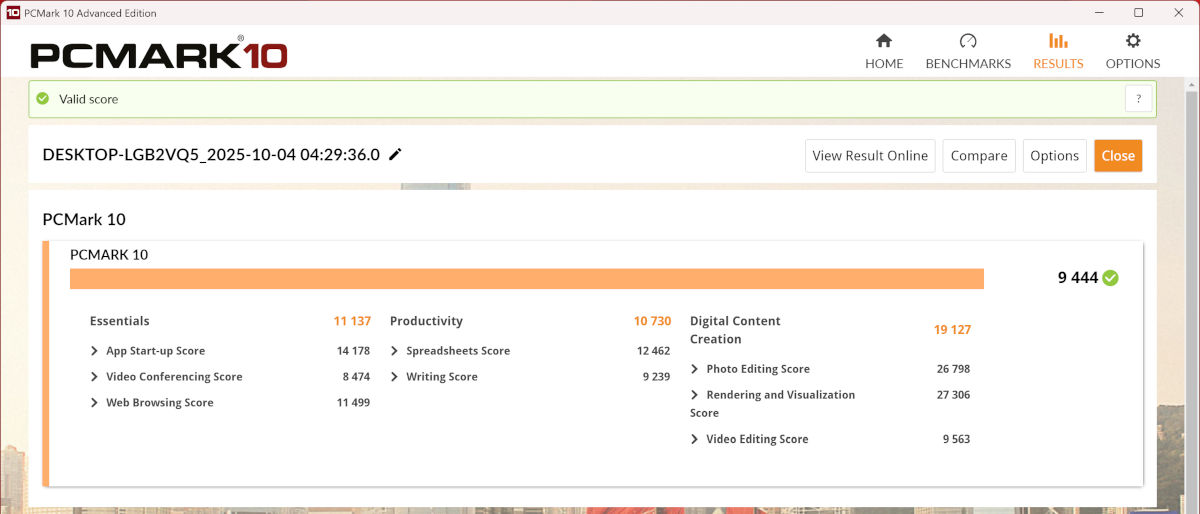This screenshot has width=1200, height=514.
Task: Go to the OPTIONS tab
Action: (x=1133, y=50)
